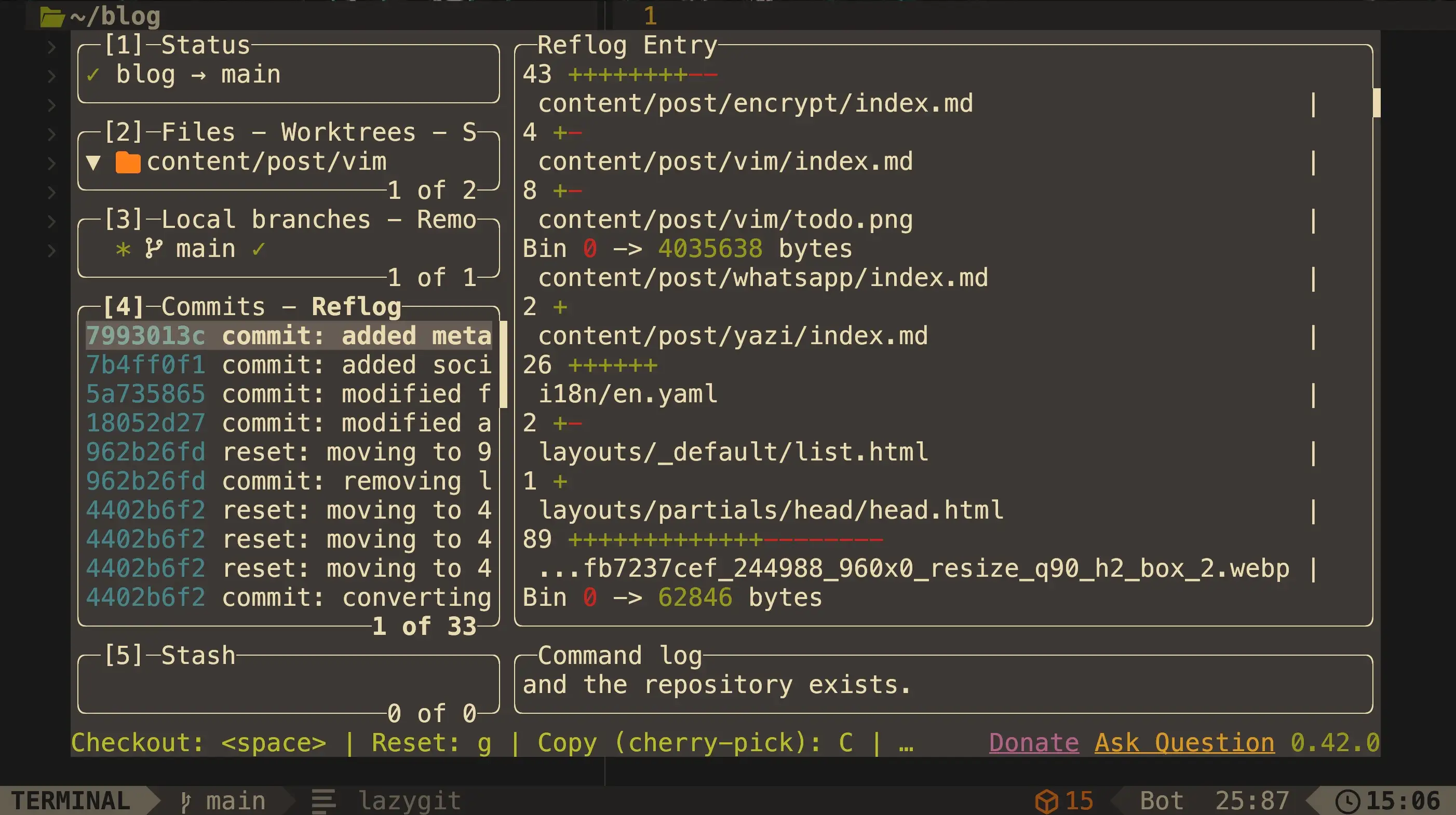Click the lines icon before lazygit label
Viewport: 1456px width, 815px height.
coord(324,801)
